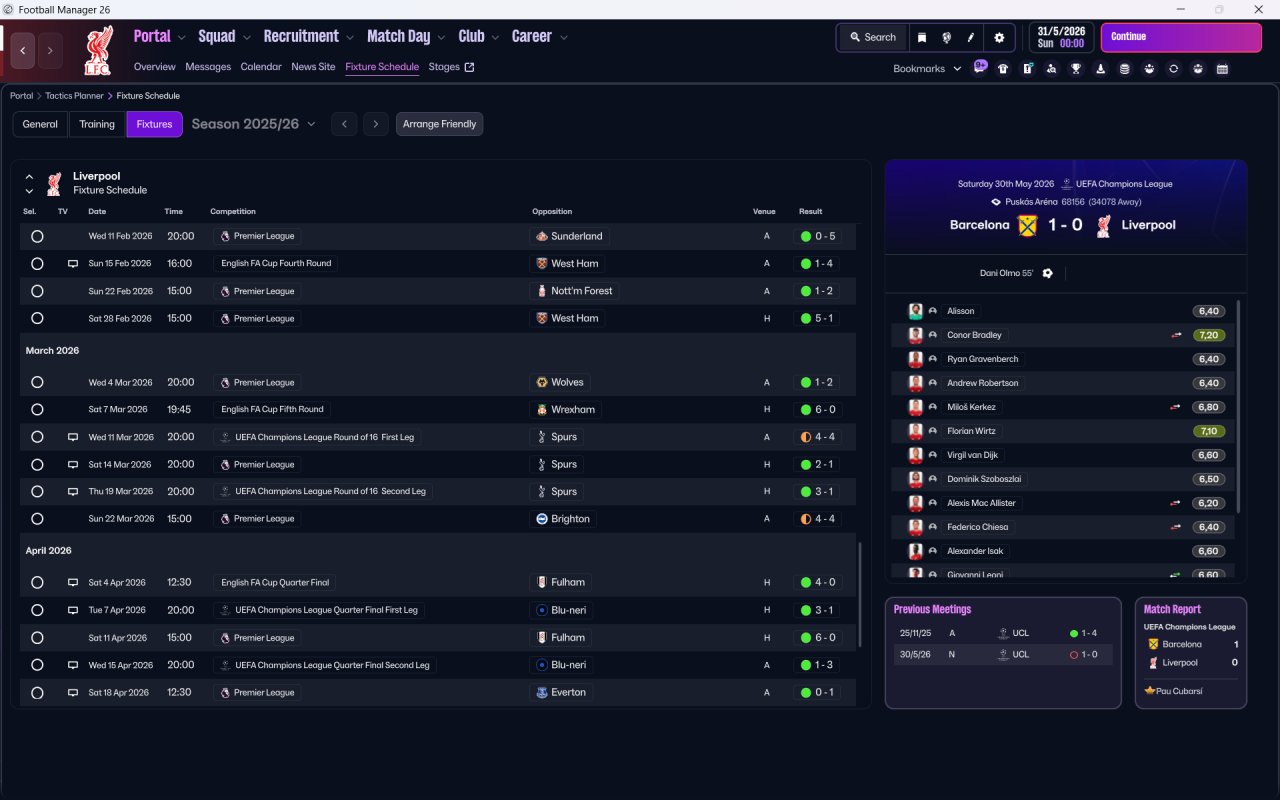
Task: Switch to the Training tab
Action: (97, 124)
